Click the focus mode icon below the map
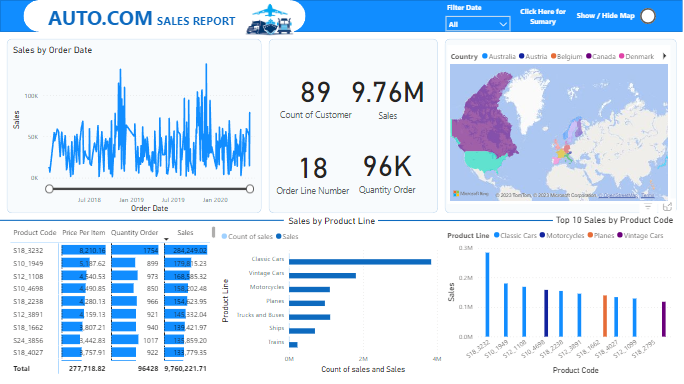The height and width of the screenshot is (384, 684). pyautogui.click(x=667, y=207)
